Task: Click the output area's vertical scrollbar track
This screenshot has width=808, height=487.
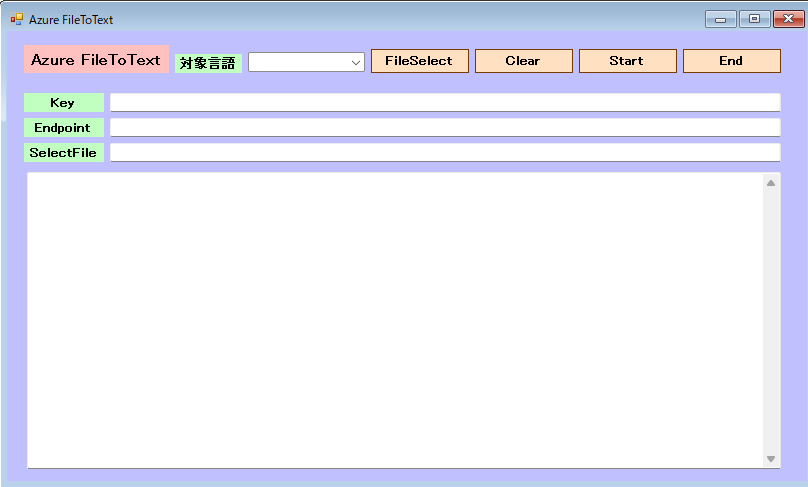Action: 770,320
